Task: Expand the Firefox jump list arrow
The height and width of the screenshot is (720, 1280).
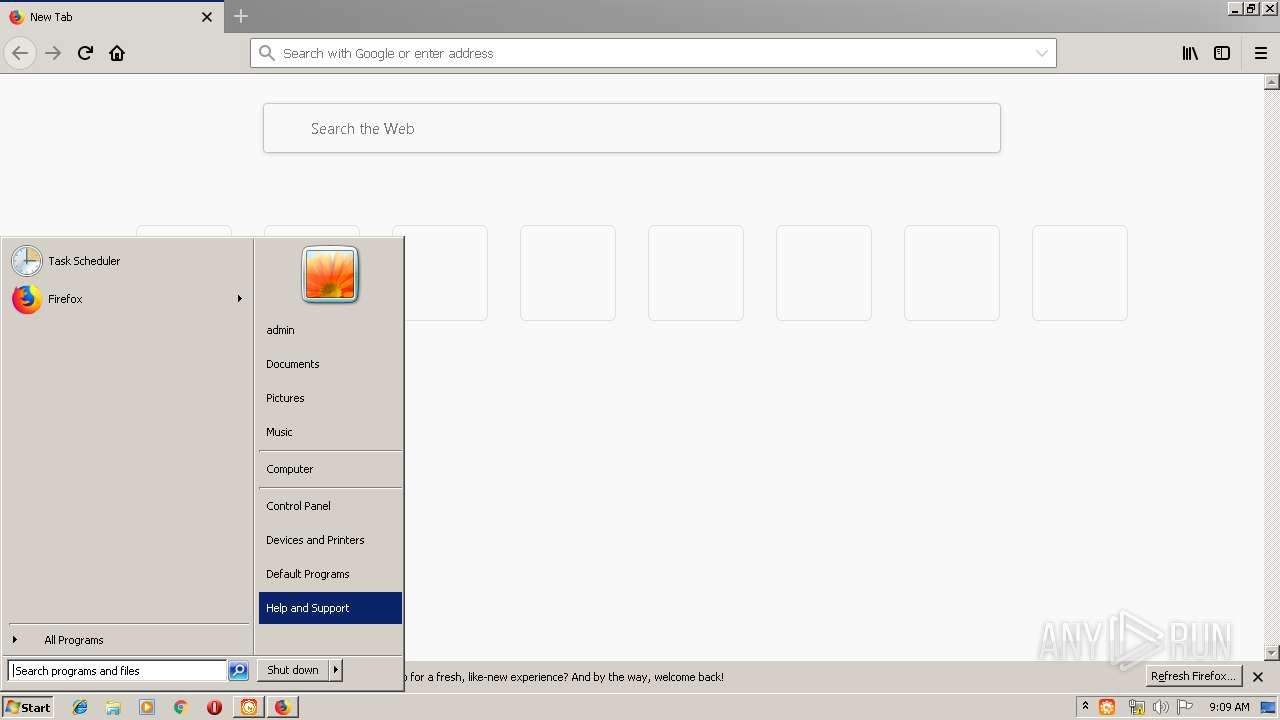Action: click(x=240, y=299)
